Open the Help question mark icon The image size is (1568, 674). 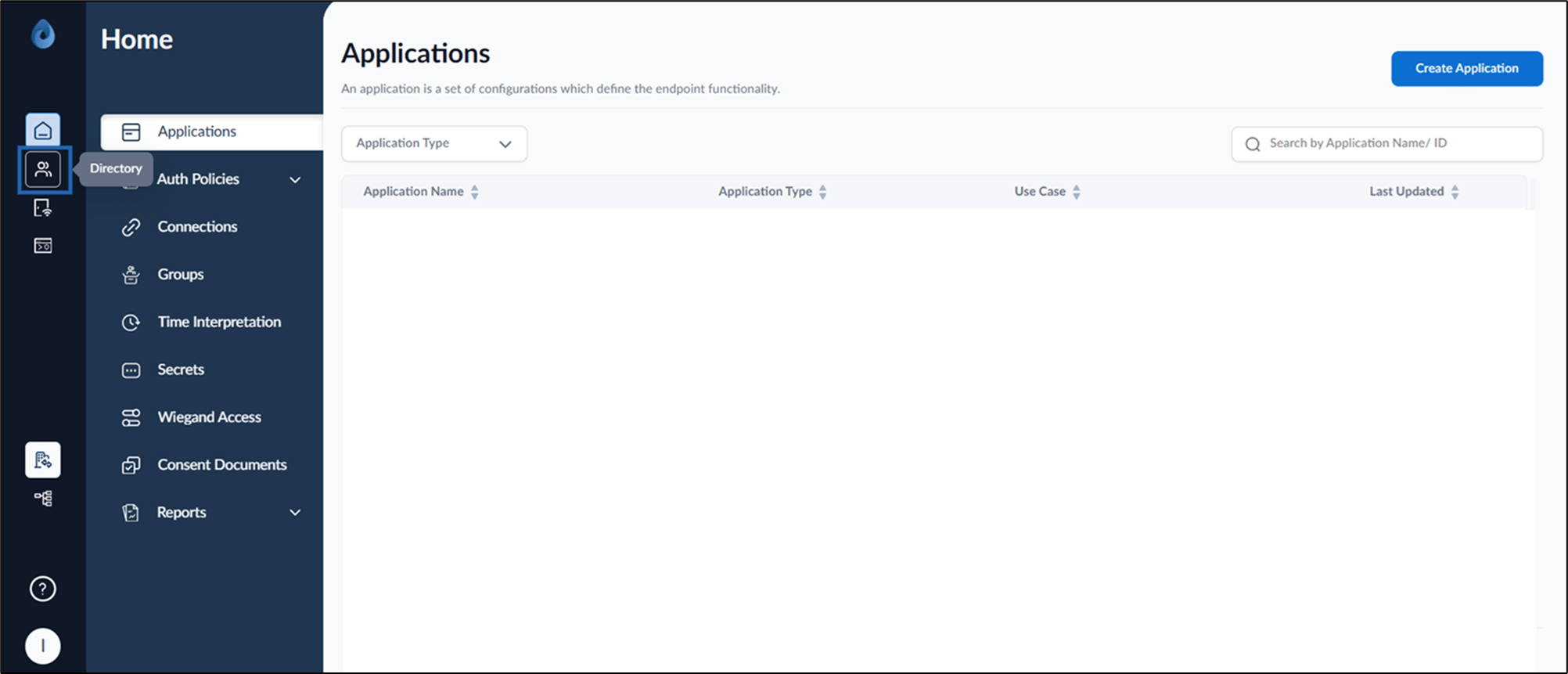(x=43, y=589)
